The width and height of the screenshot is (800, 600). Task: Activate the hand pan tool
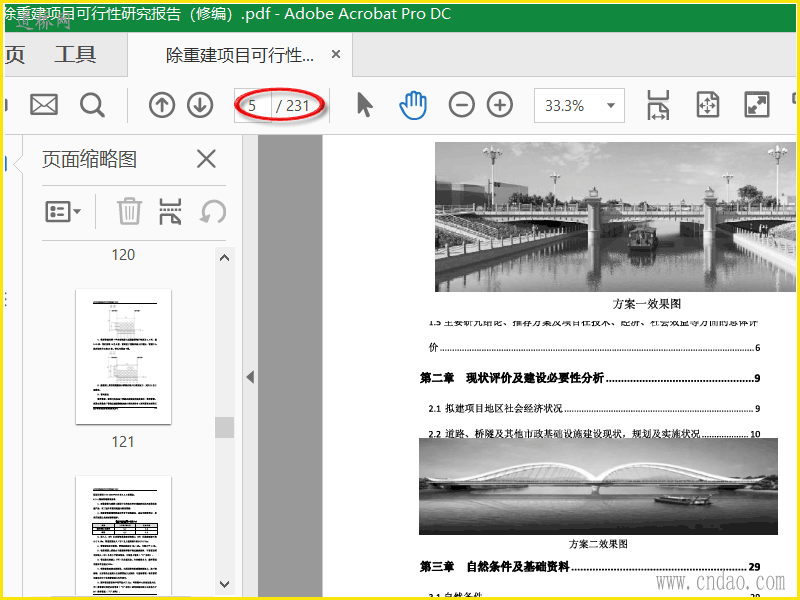click(413, 105)
